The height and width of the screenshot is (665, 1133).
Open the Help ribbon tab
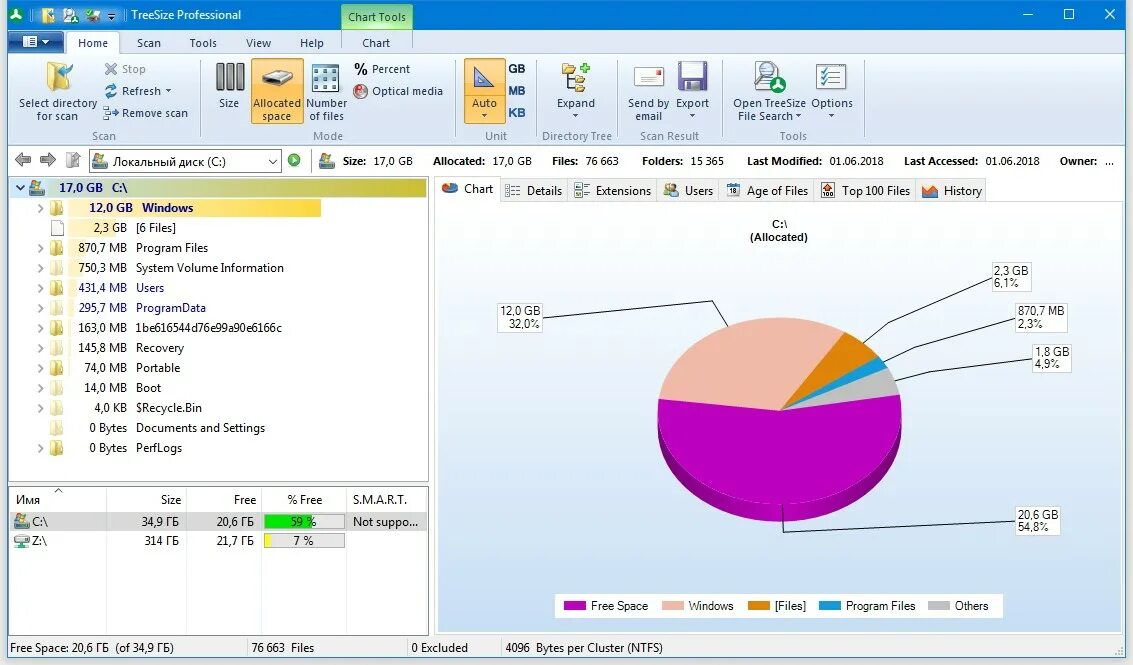tap(311, 43)
